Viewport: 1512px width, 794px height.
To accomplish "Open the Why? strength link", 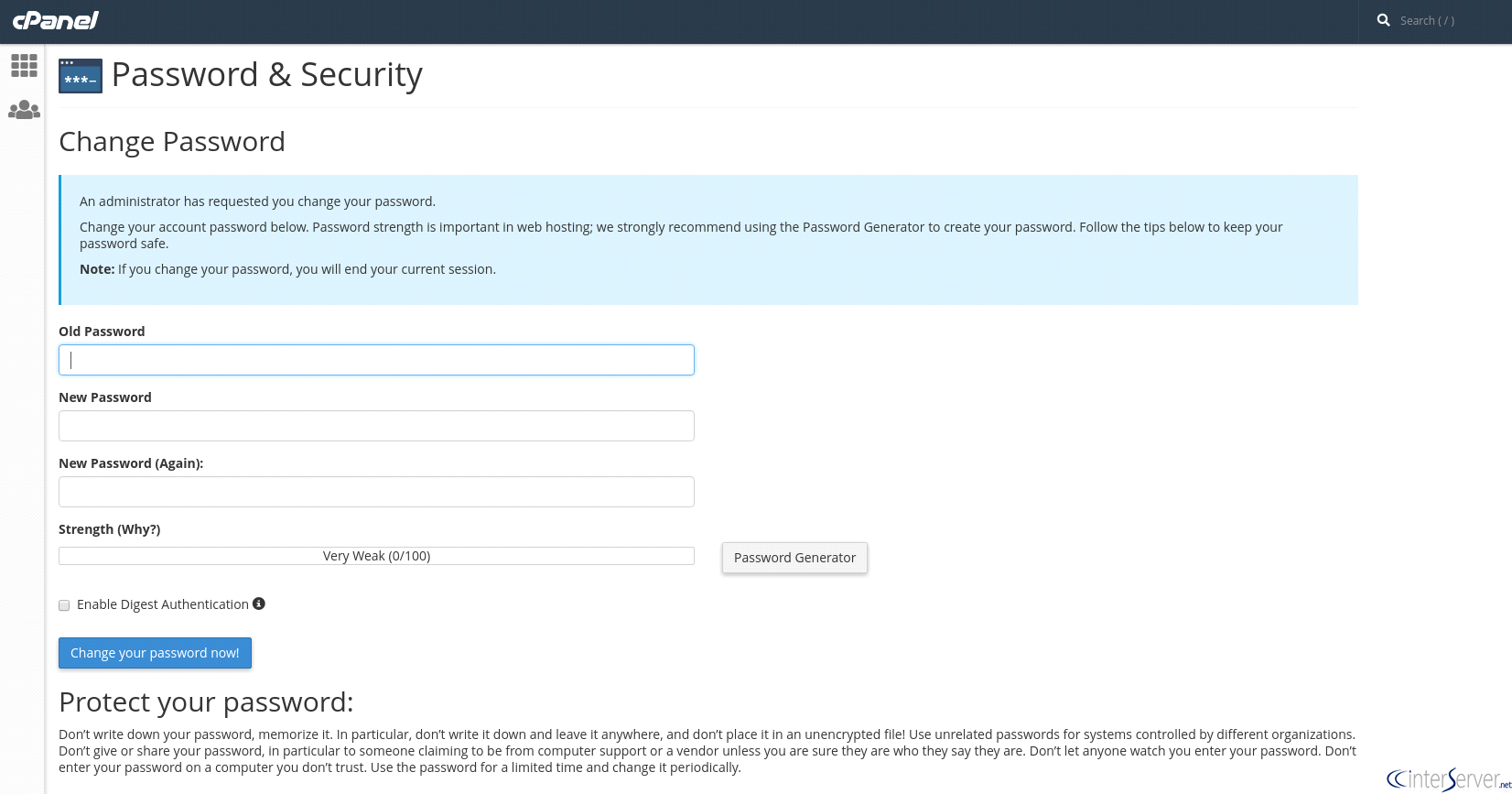I will [x=139, y=529].
